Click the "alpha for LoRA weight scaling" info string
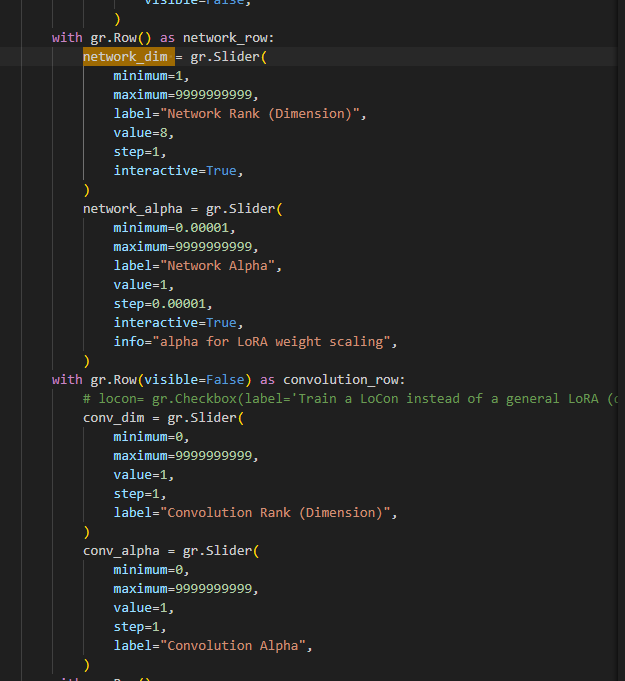625x681 pixels. point(271,342)
